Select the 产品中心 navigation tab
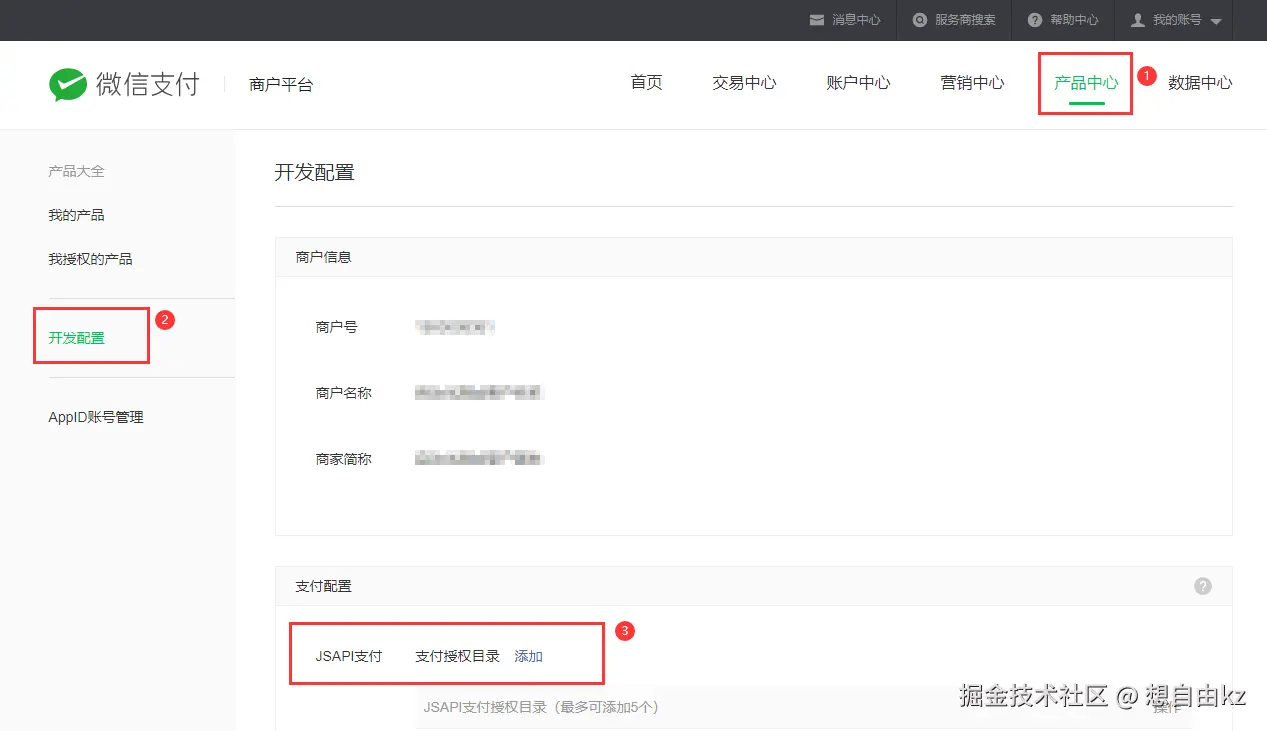This screenshot has width=1267, height=731. coord(1086,83)
